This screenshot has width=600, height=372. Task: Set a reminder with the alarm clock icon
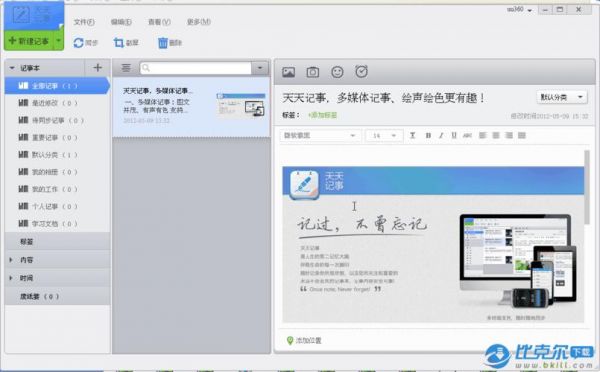pyautogui.click(x=361, y=72)
